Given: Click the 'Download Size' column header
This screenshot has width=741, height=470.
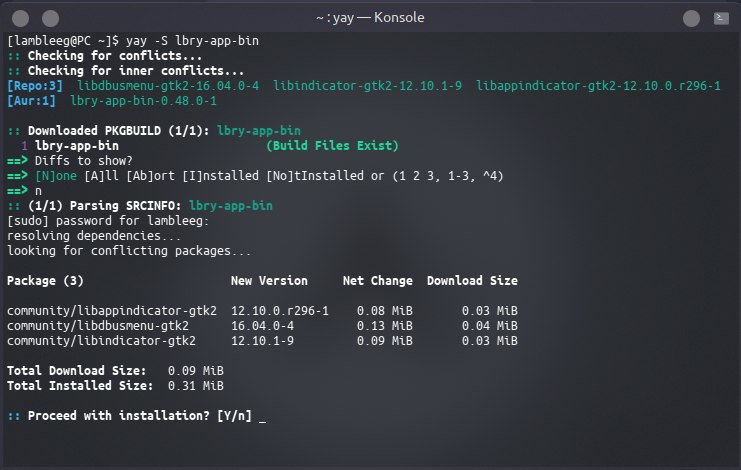Looking at the screenshot, I should click(x=472, y=281).
